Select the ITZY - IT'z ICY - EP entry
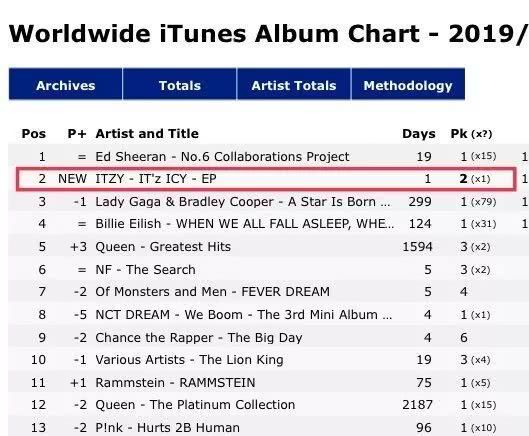529x436 pixels. [156, 179]
